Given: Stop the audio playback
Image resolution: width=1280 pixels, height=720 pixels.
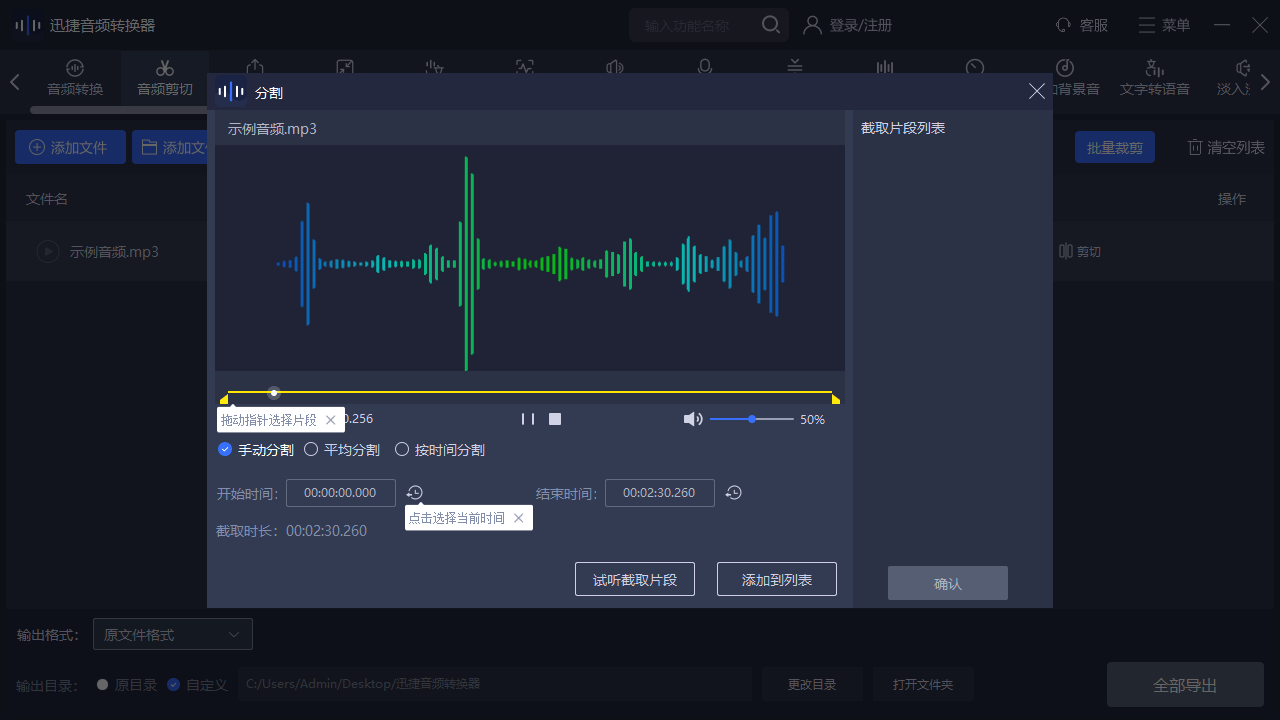Looking at the screenshot, I should (x=555, y=419).
